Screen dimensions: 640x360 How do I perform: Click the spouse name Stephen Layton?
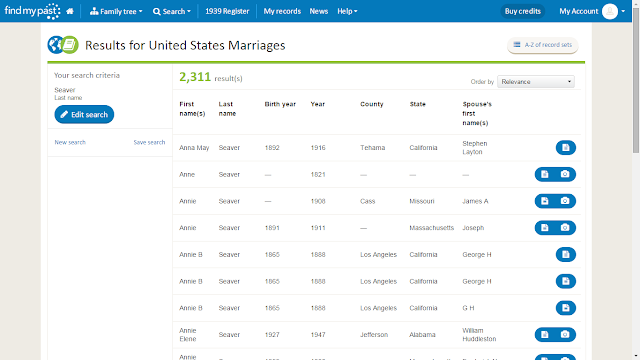pyautogui.click(x=475, y=148)
